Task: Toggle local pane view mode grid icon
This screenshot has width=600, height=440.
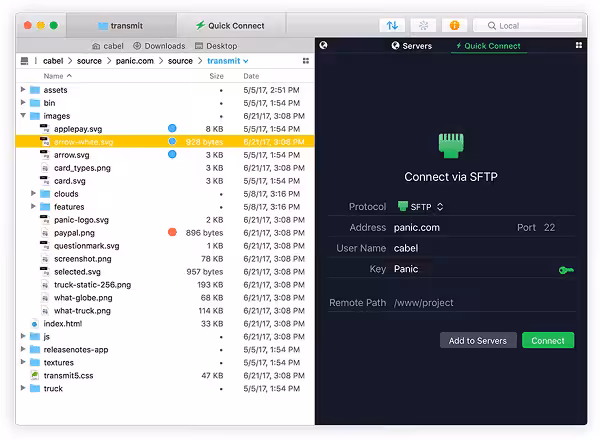Action: pos(306,61)
